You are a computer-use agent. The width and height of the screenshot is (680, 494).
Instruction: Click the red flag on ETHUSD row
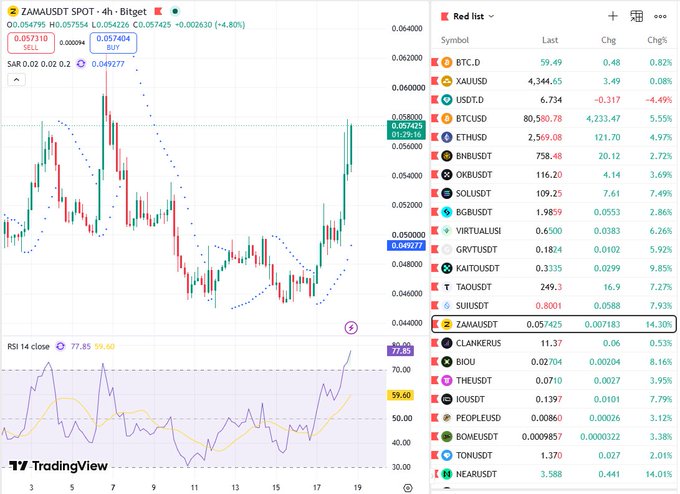point(435,137)
